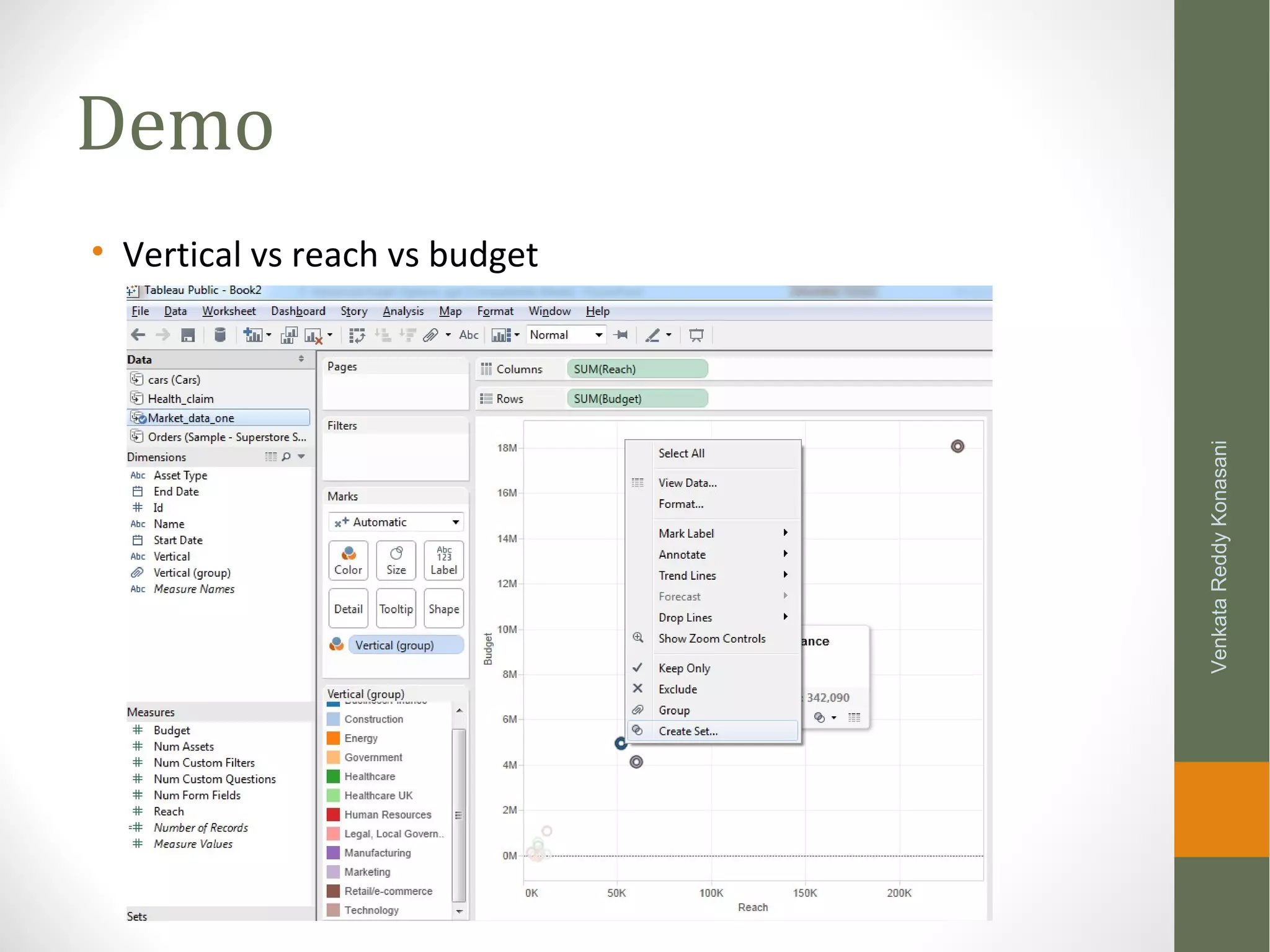Click the Show Me chart icon
1270x952 pixels.
(x=501, y=336)
